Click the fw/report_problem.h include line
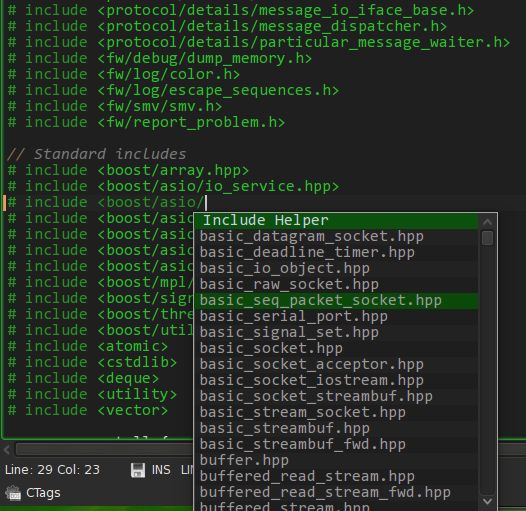The height and width of the screenshot is (511, 526). coord(146,122)
